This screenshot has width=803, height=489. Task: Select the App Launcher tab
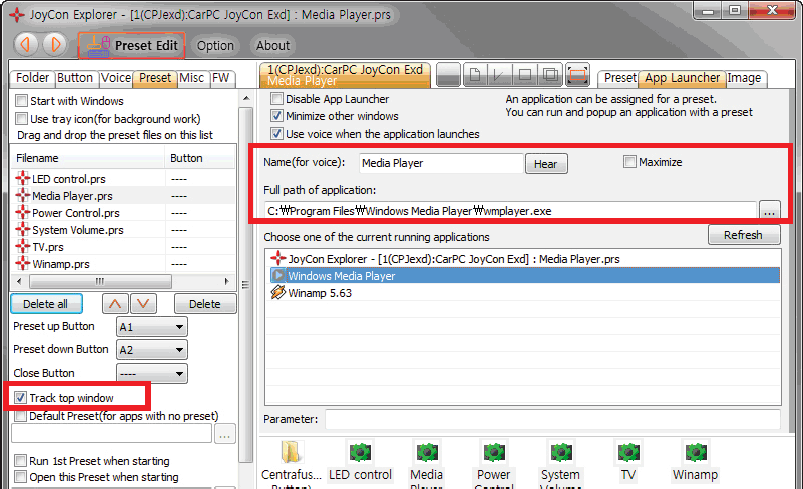click(x=682, y=78)
